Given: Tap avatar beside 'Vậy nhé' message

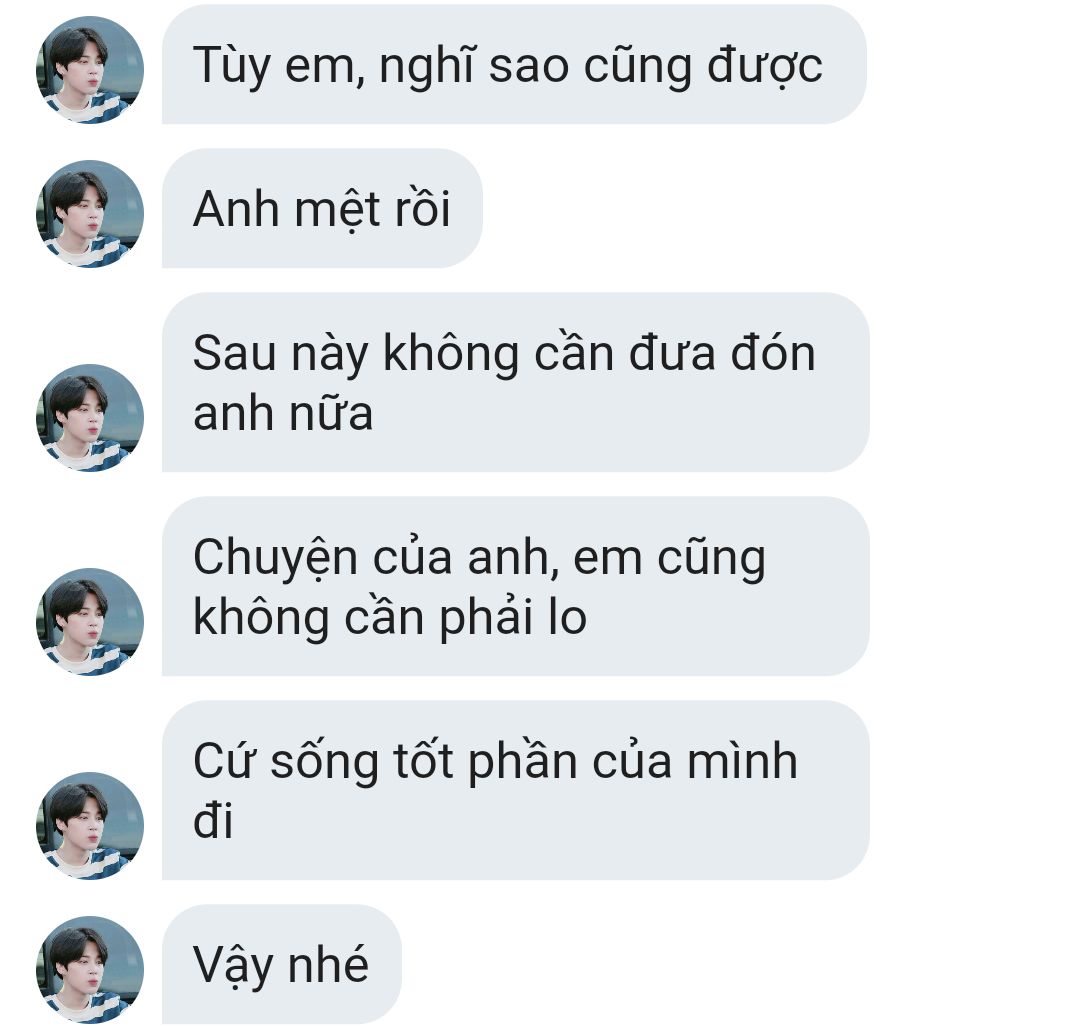Looking at the screenshot, I should (90, 969).
